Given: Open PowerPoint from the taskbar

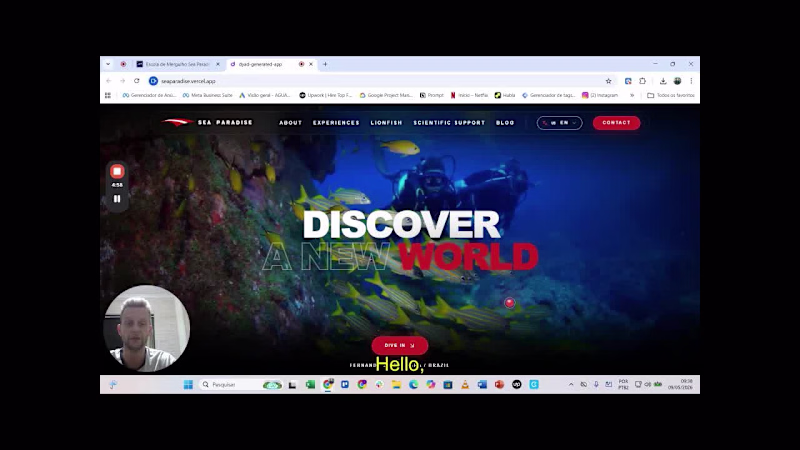Looking at the screenshot, I should point(499,385).
